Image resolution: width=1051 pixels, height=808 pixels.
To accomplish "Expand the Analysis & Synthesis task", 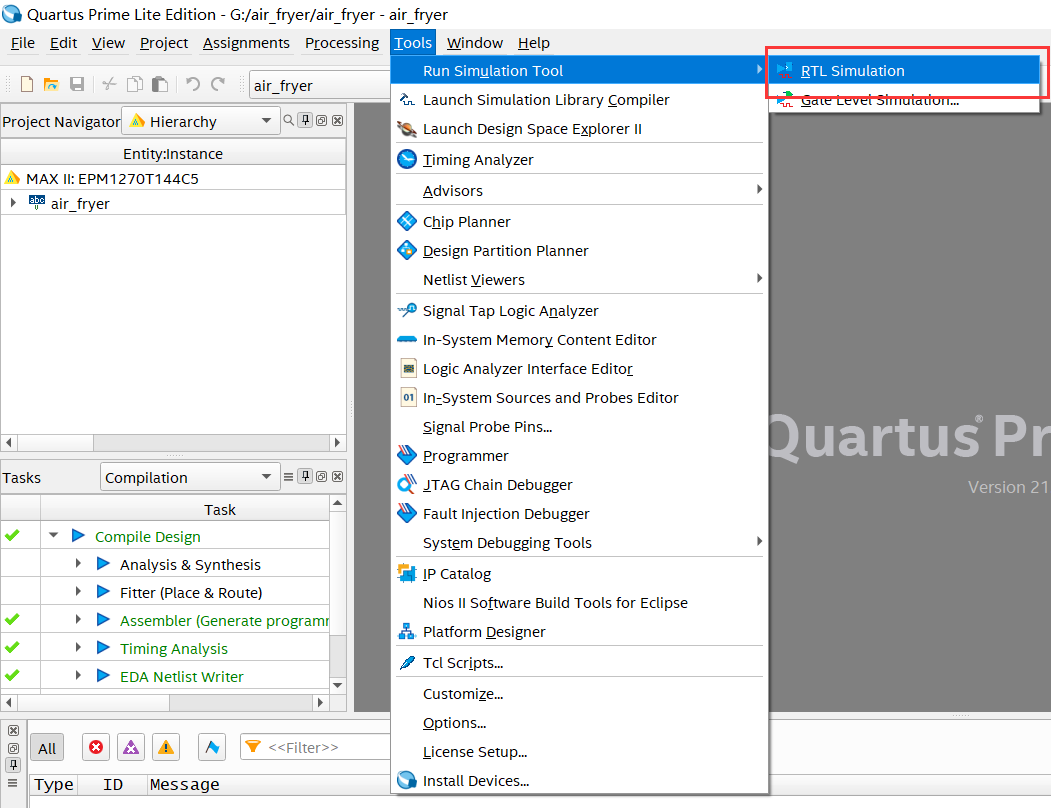I will click(78, 564).
